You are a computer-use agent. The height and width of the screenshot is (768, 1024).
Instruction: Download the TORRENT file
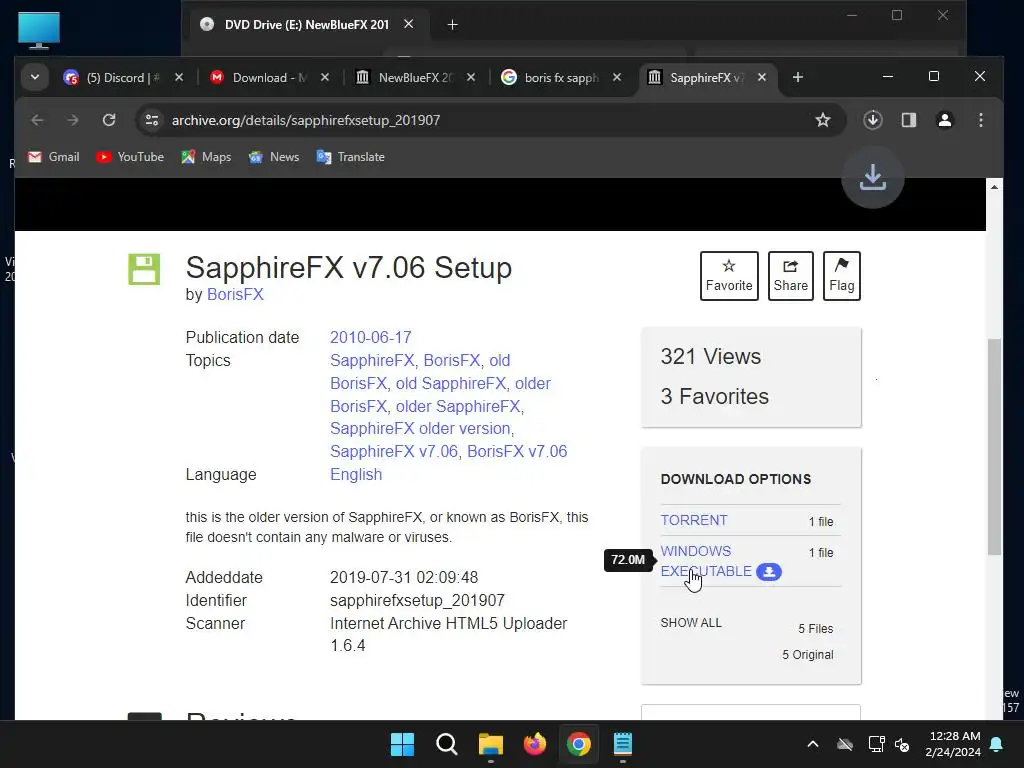[x=694, y=520]
